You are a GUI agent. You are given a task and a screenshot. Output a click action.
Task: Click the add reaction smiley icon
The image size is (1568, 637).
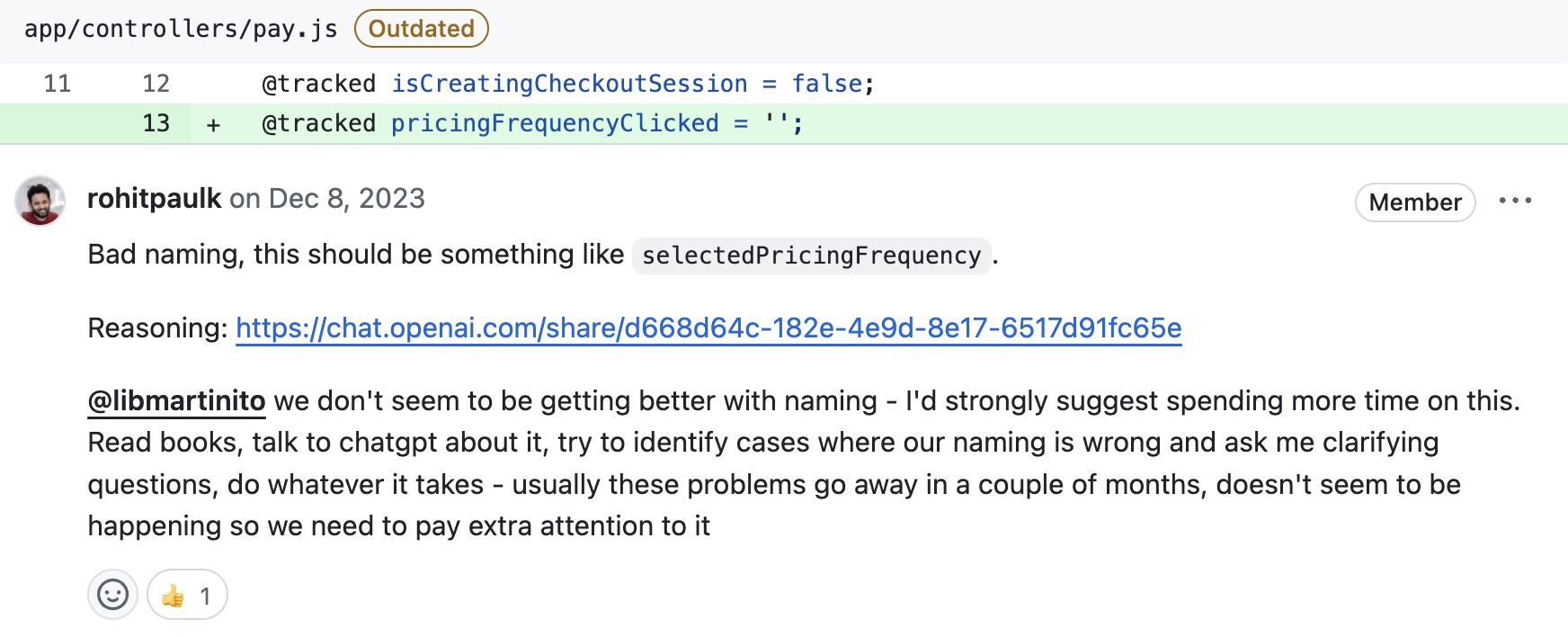pos(112,595)
